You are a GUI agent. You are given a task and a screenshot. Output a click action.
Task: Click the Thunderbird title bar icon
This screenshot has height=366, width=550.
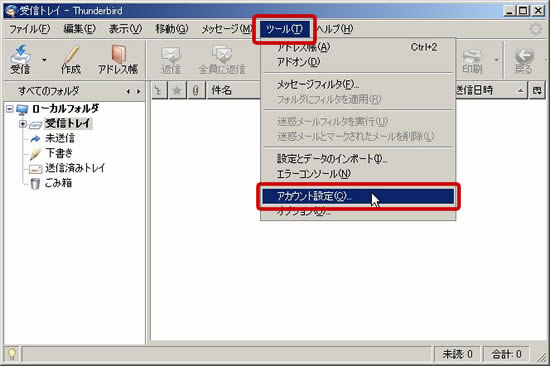(x=11, y=11)
